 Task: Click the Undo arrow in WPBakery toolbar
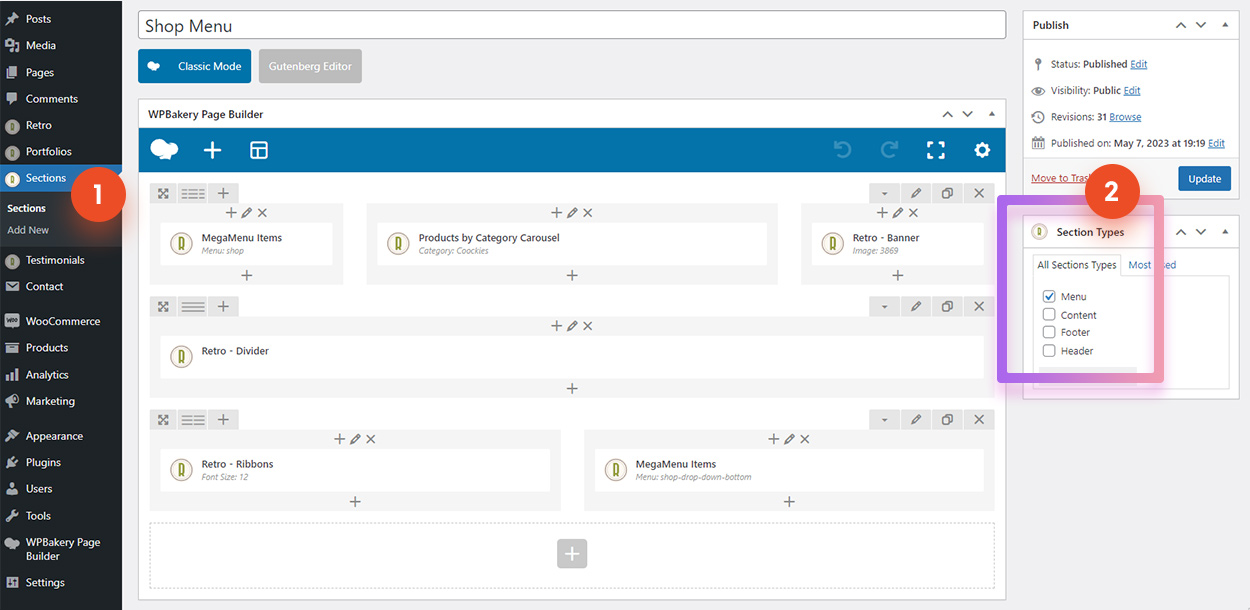842,150
